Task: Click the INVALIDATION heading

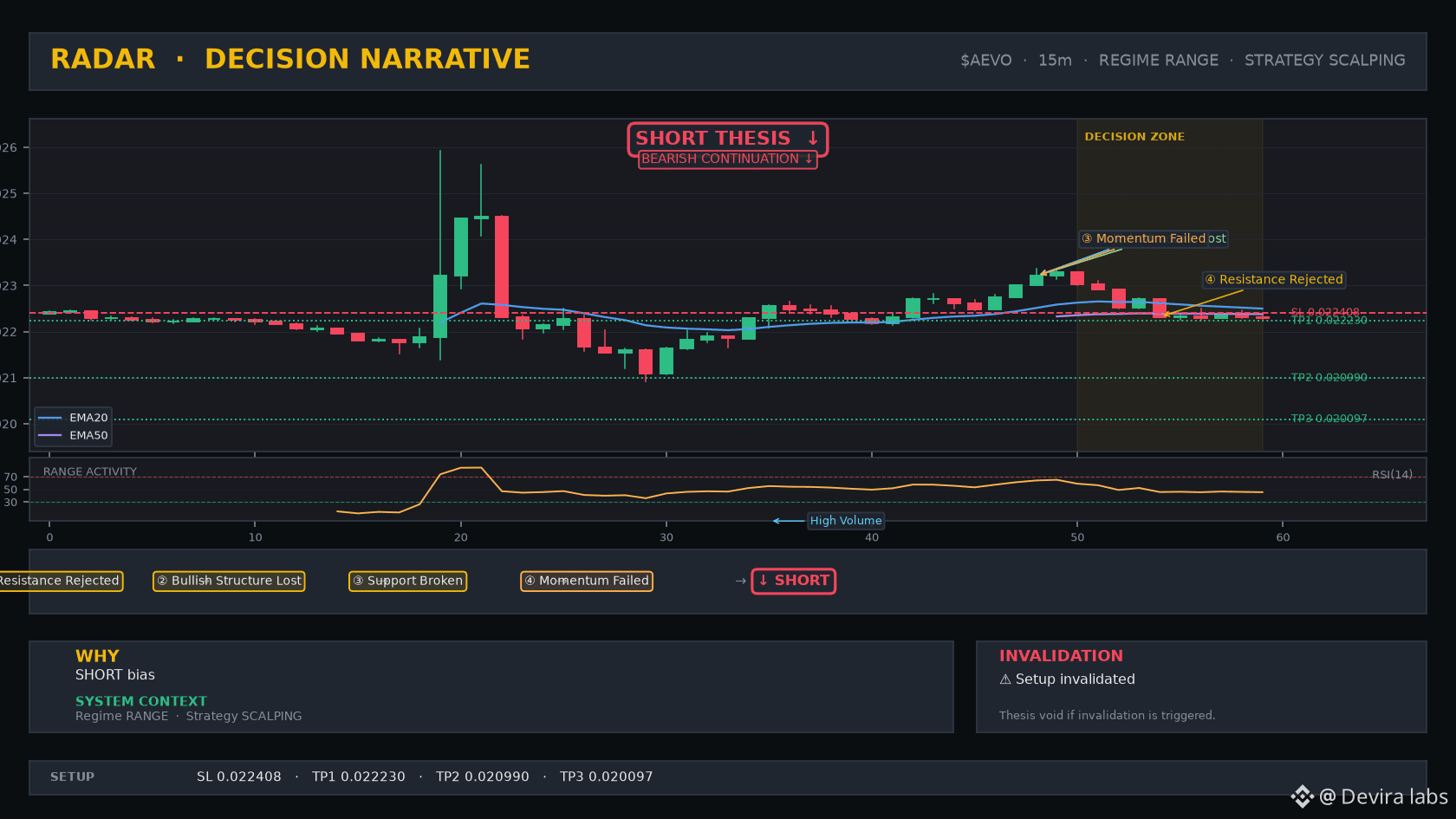Action: 1061,656
